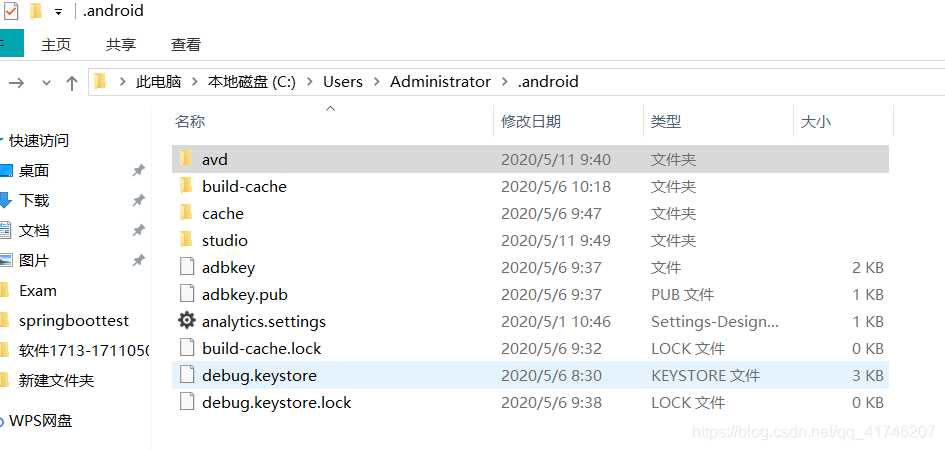Viewport: 945px width, 450px height.
Task: Click the studio folder icon
Action: tap(185, 240)
